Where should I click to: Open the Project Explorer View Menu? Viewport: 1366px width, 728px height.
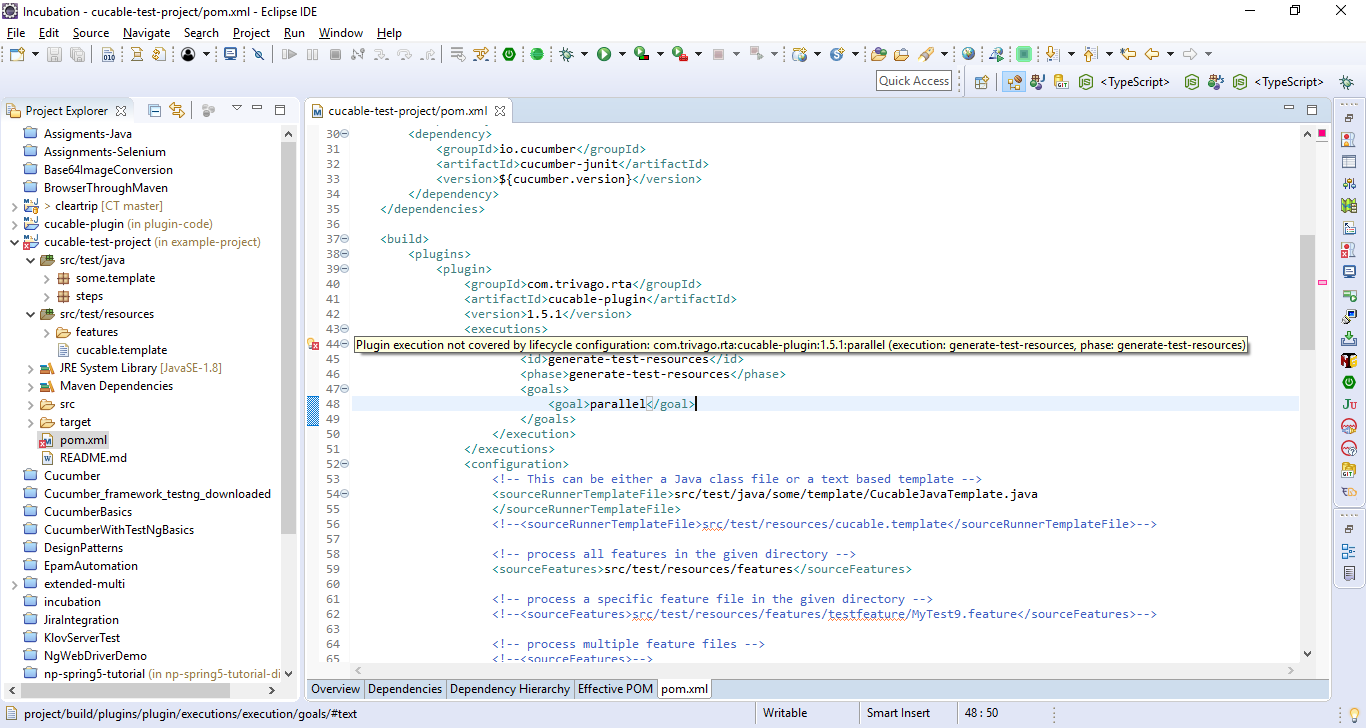click(x=237, y=109)
